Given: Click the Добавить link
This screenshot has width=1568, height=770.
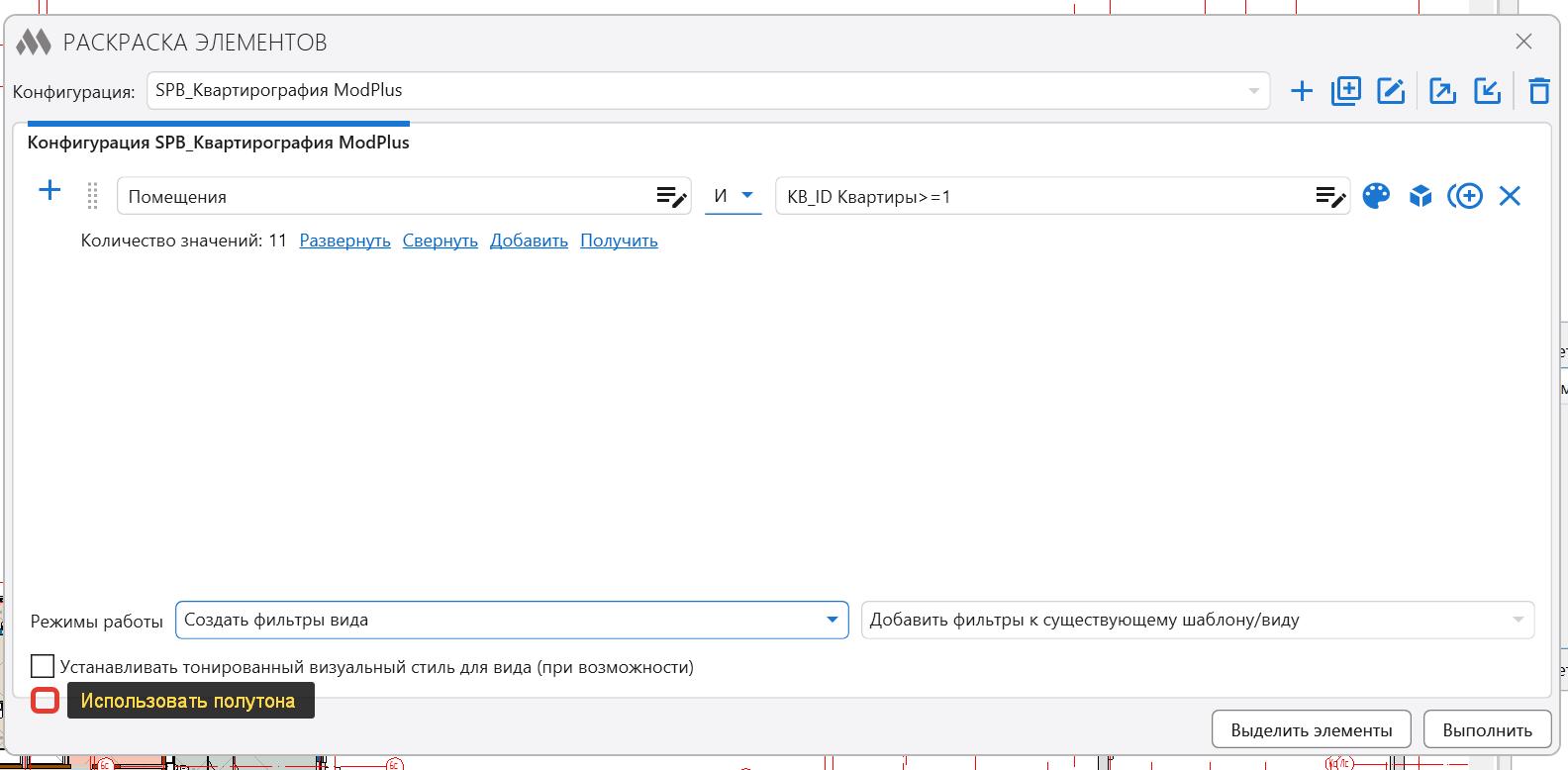Looking at the screenshot, I should click(529, 241).
